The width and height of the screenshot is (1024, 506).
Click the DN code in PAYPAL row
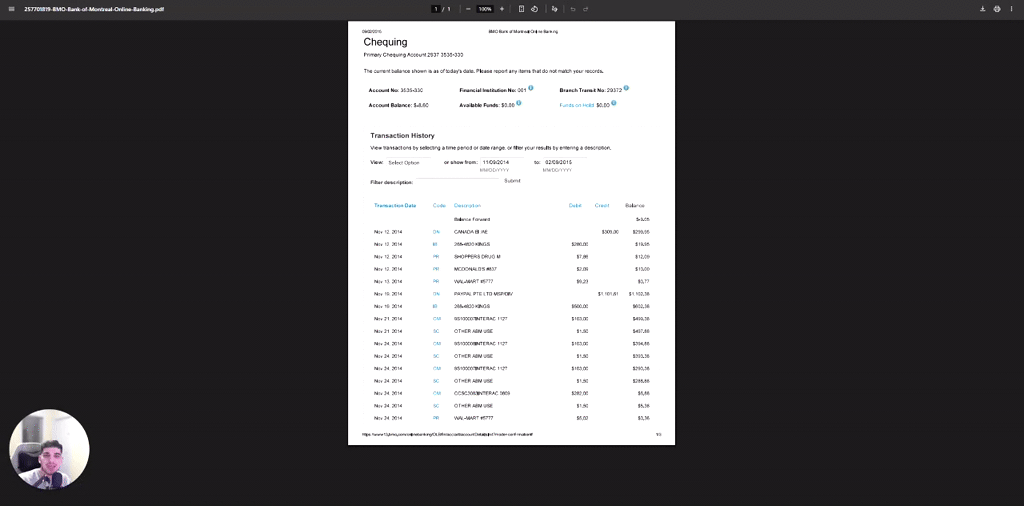tap(436, 294)
